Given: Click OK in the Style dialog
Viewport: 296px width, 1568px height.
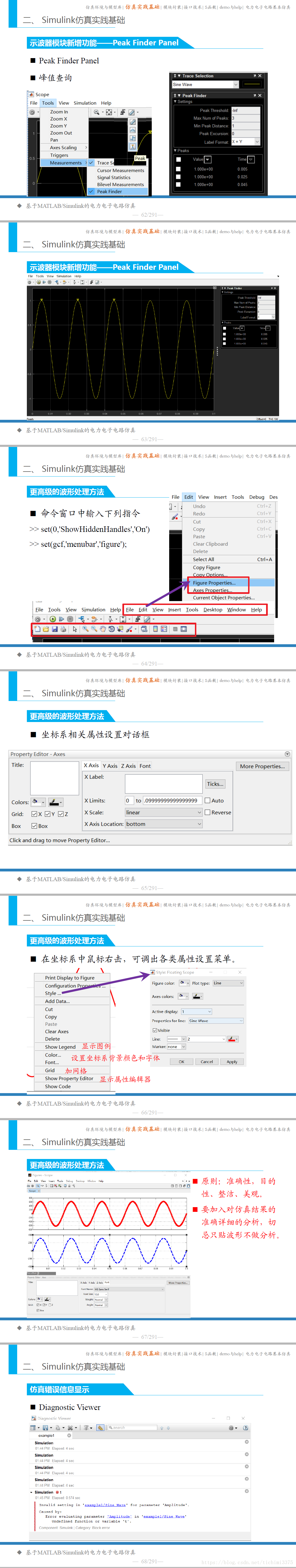Looking at the screenshot, I should pos(181,1061).
